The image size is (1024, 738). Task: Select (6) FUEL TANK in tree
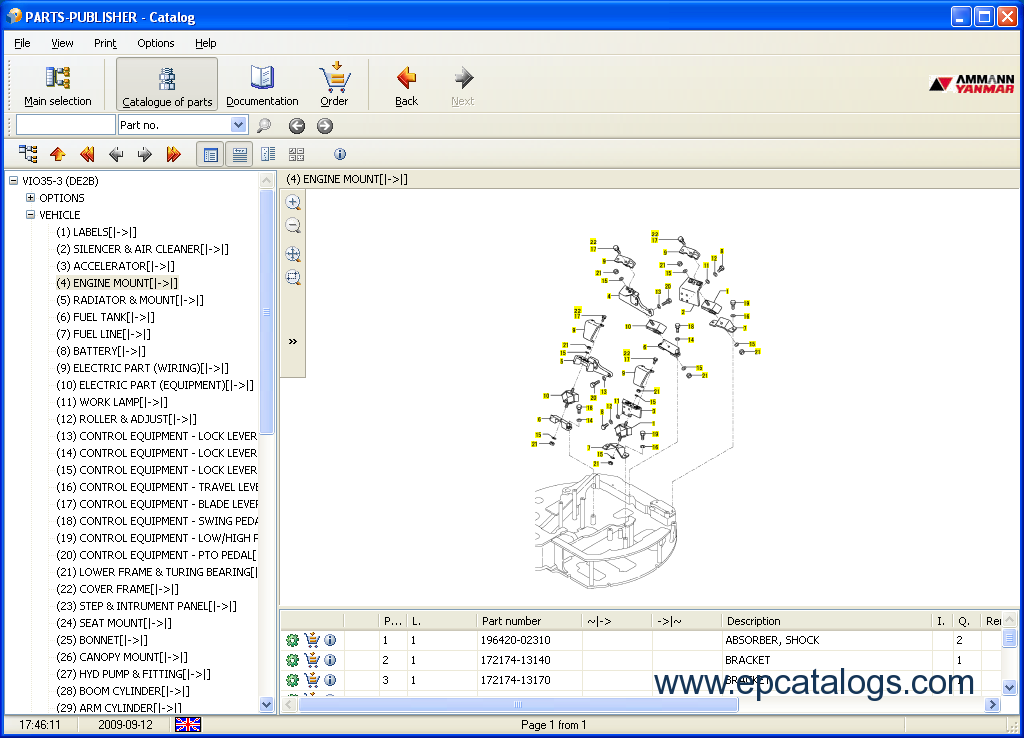(x=105, y=317)
